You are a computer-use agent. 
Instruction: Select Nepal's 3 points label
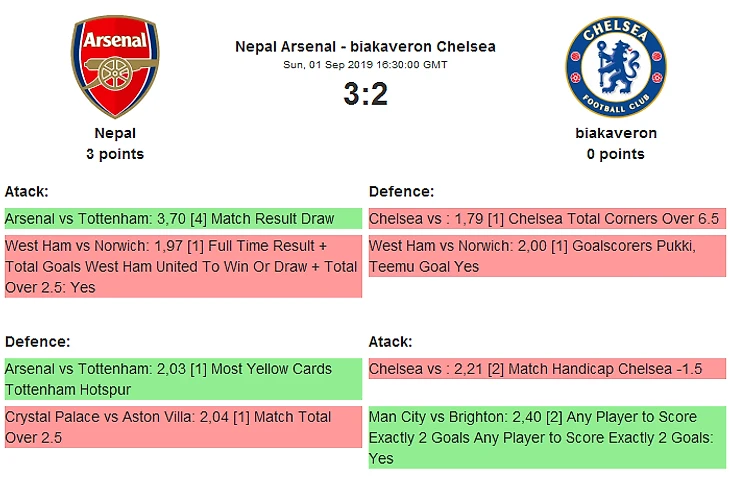(115, 154)
